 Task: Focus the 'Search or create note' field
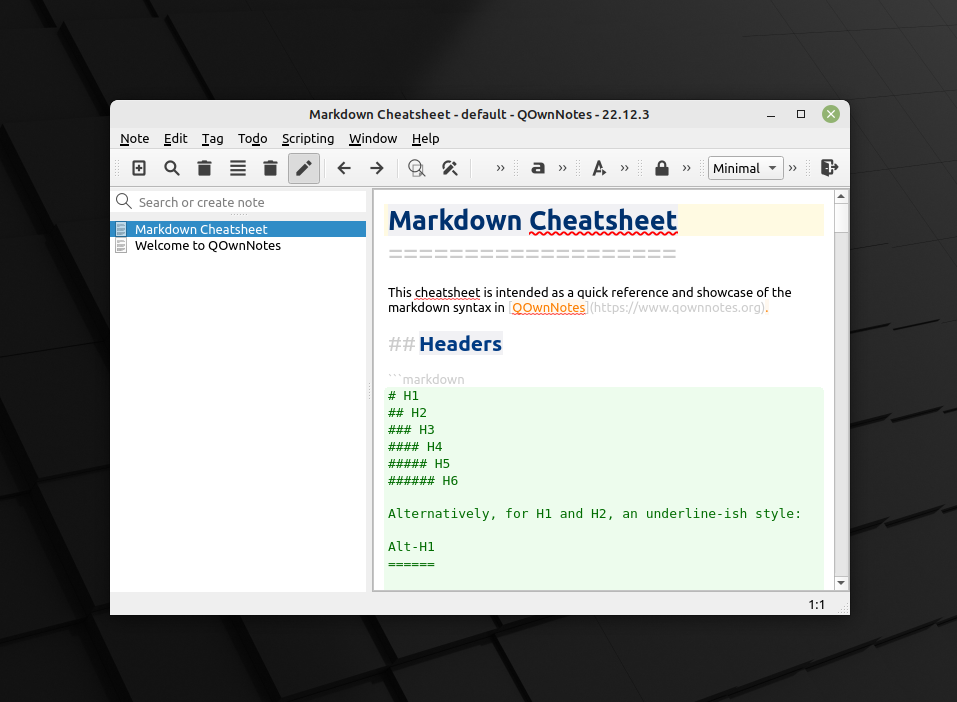coord(239,202)
